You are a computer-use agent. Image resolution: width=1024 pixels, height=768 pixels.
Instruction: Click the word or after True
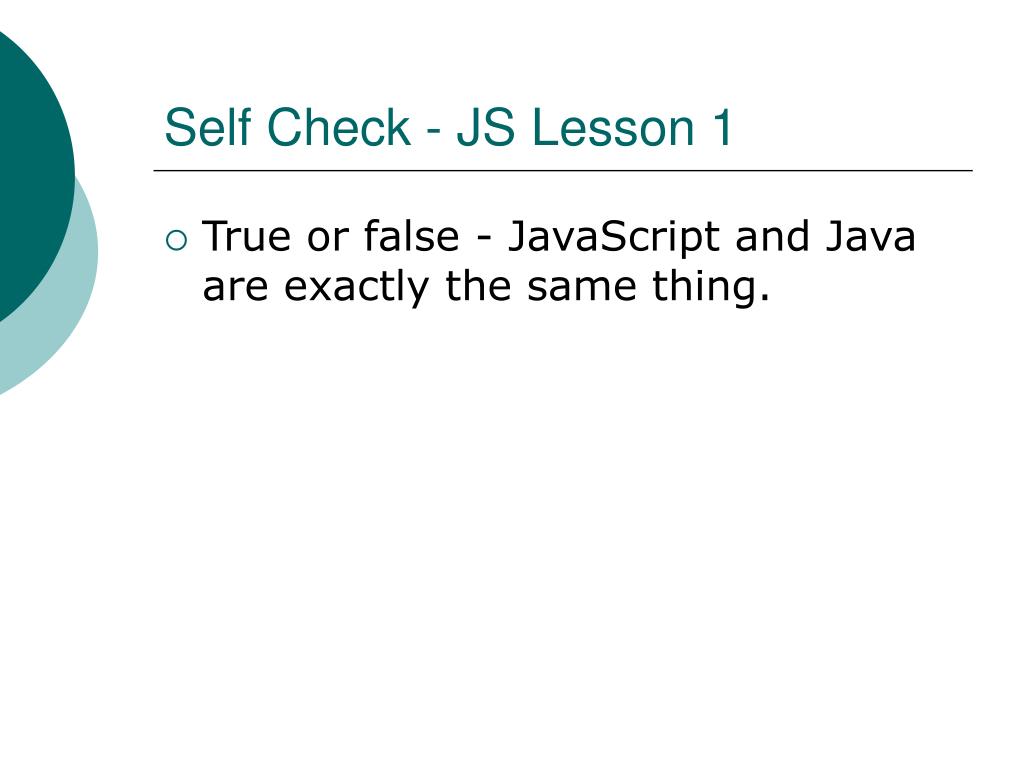coord(327,238)
